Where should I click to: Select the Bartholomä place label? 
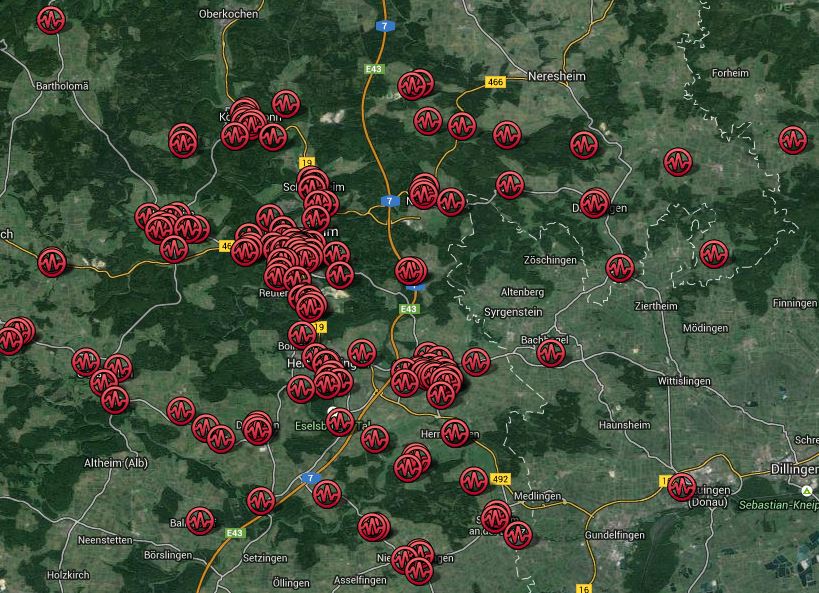62,86
